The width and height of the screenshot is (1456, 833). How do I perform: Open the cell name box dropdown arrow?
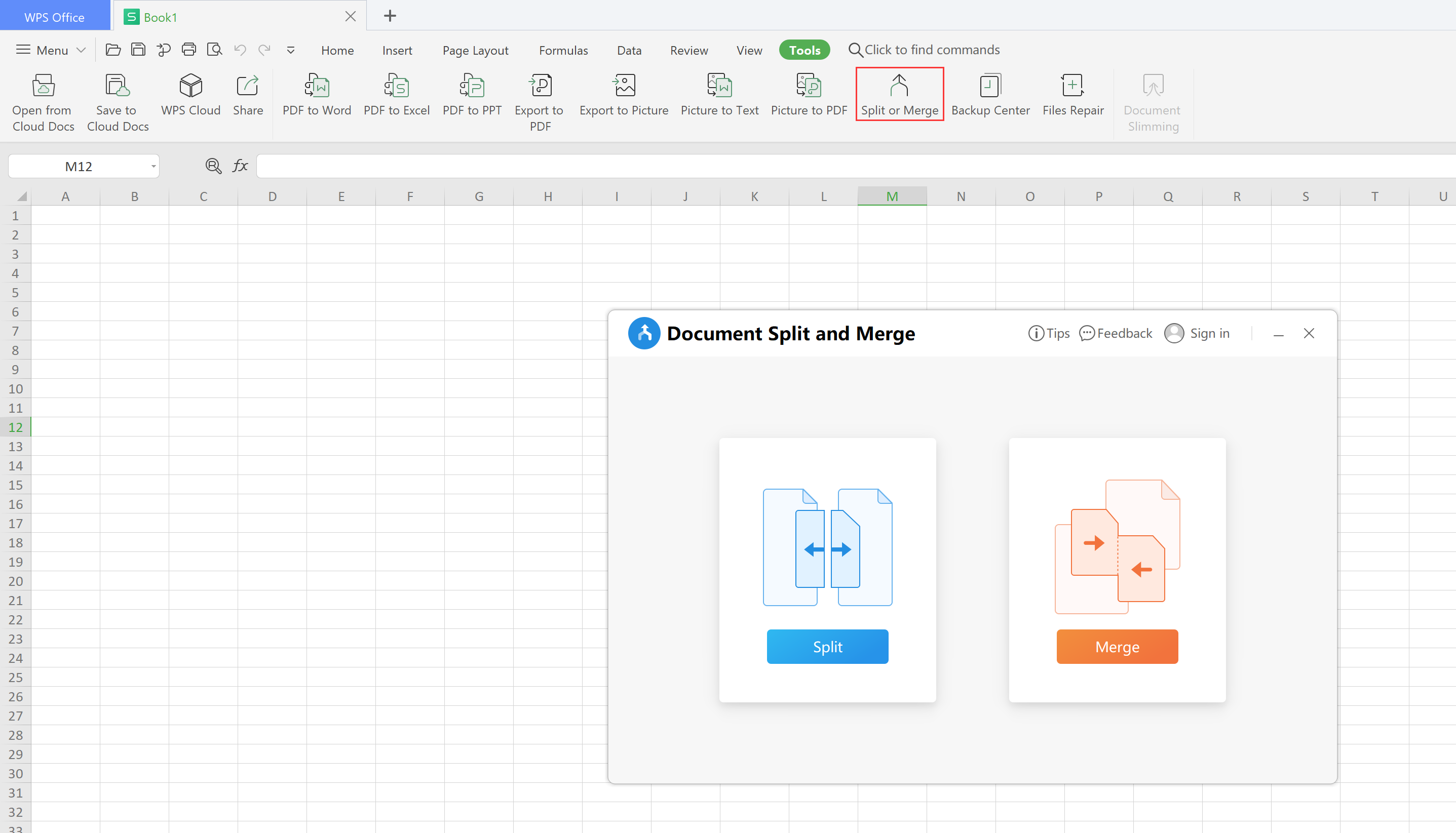point(154,167)
